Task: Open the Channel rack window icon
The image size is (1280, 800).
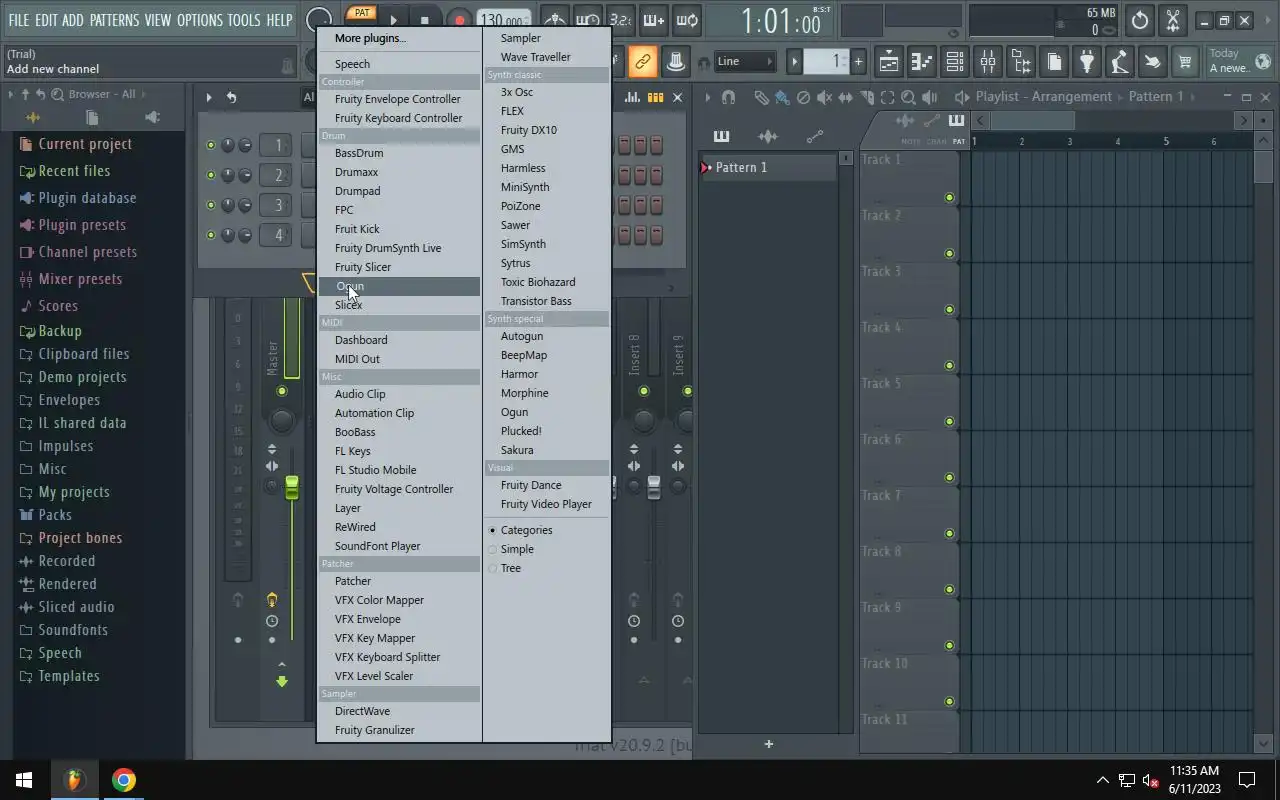Action: (x=955, y=62)
